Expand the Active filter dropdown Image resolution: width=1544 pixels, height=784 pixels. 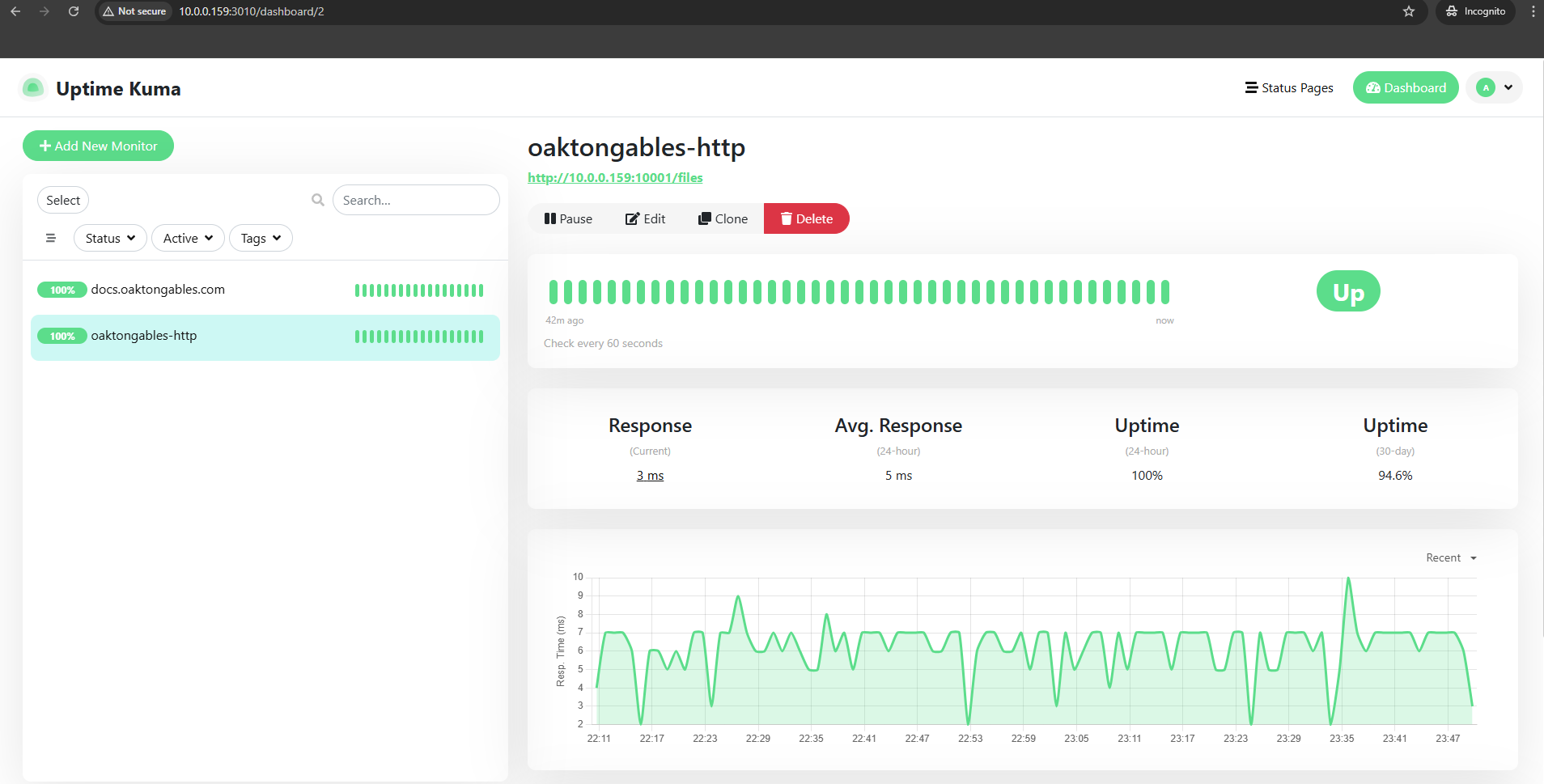point(188,238)
